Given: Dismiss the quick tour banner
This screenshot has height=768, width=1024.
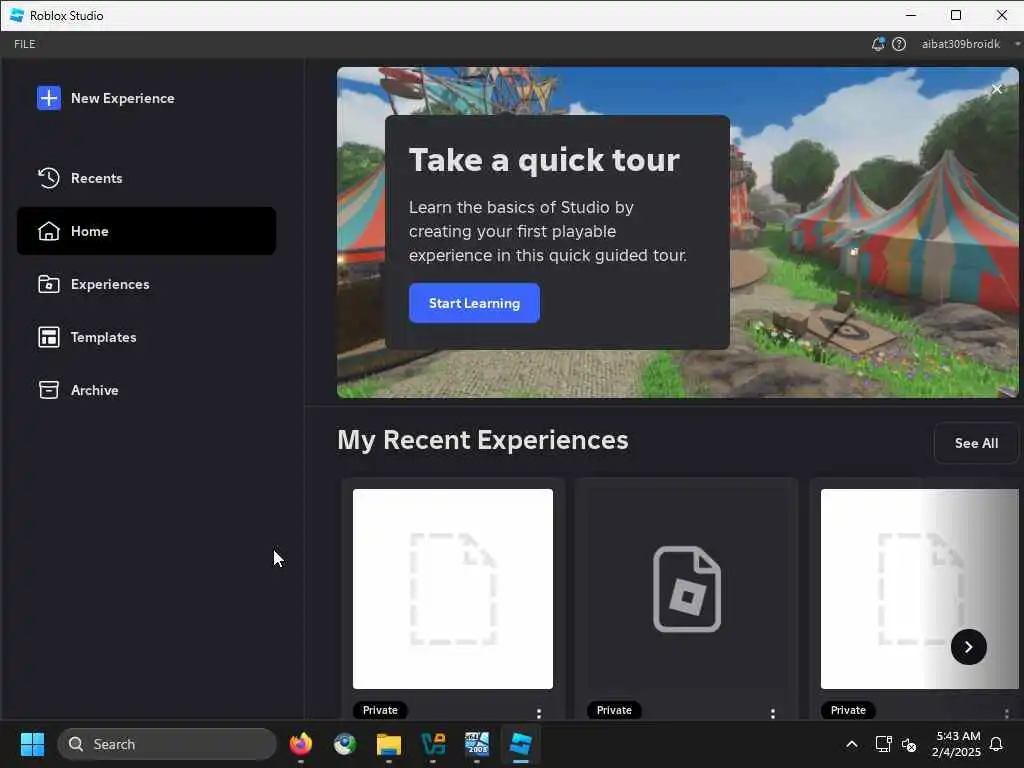Looking at the screenshot, I should click(997, 89).
